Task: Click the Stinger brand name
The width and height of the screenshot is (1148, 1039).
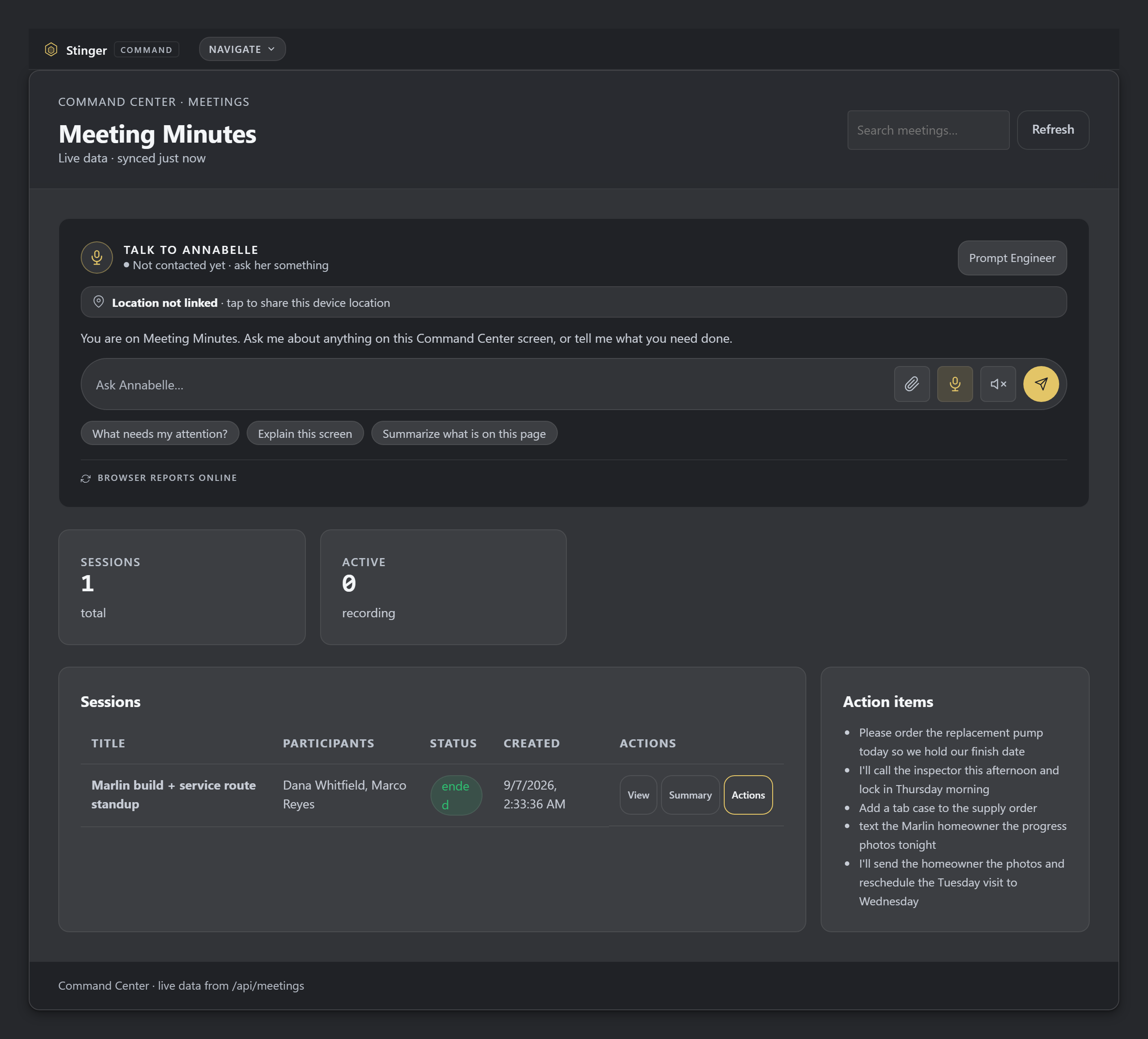Action: click(87, 50)
